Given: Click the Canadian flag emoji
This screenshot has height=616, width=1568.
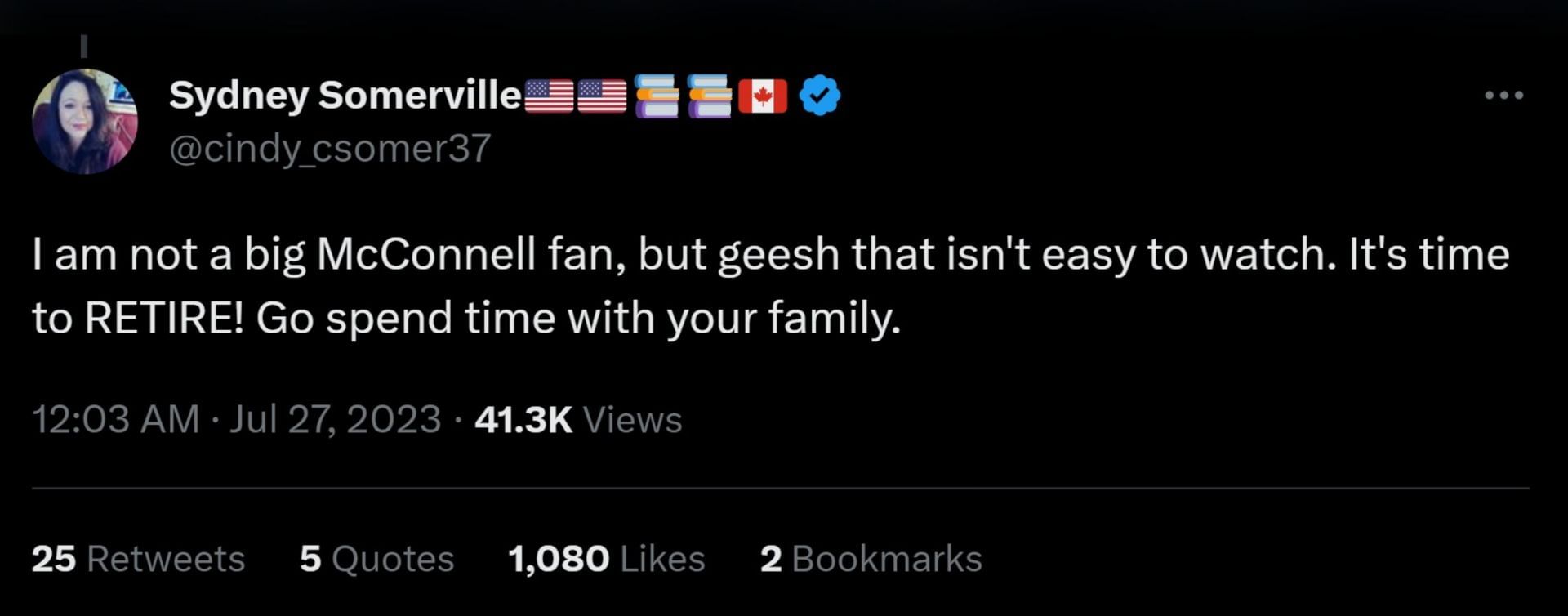Looking at the screenshot, I should 763,96.
